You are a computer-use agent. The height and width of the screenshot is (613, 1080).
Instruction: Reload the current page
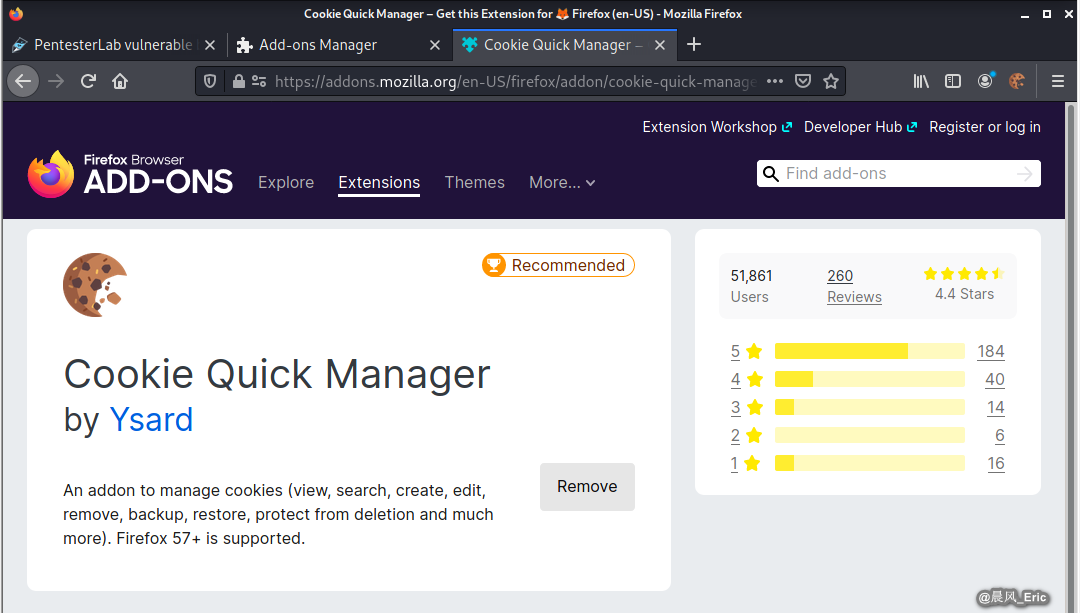tap(88, 81)
